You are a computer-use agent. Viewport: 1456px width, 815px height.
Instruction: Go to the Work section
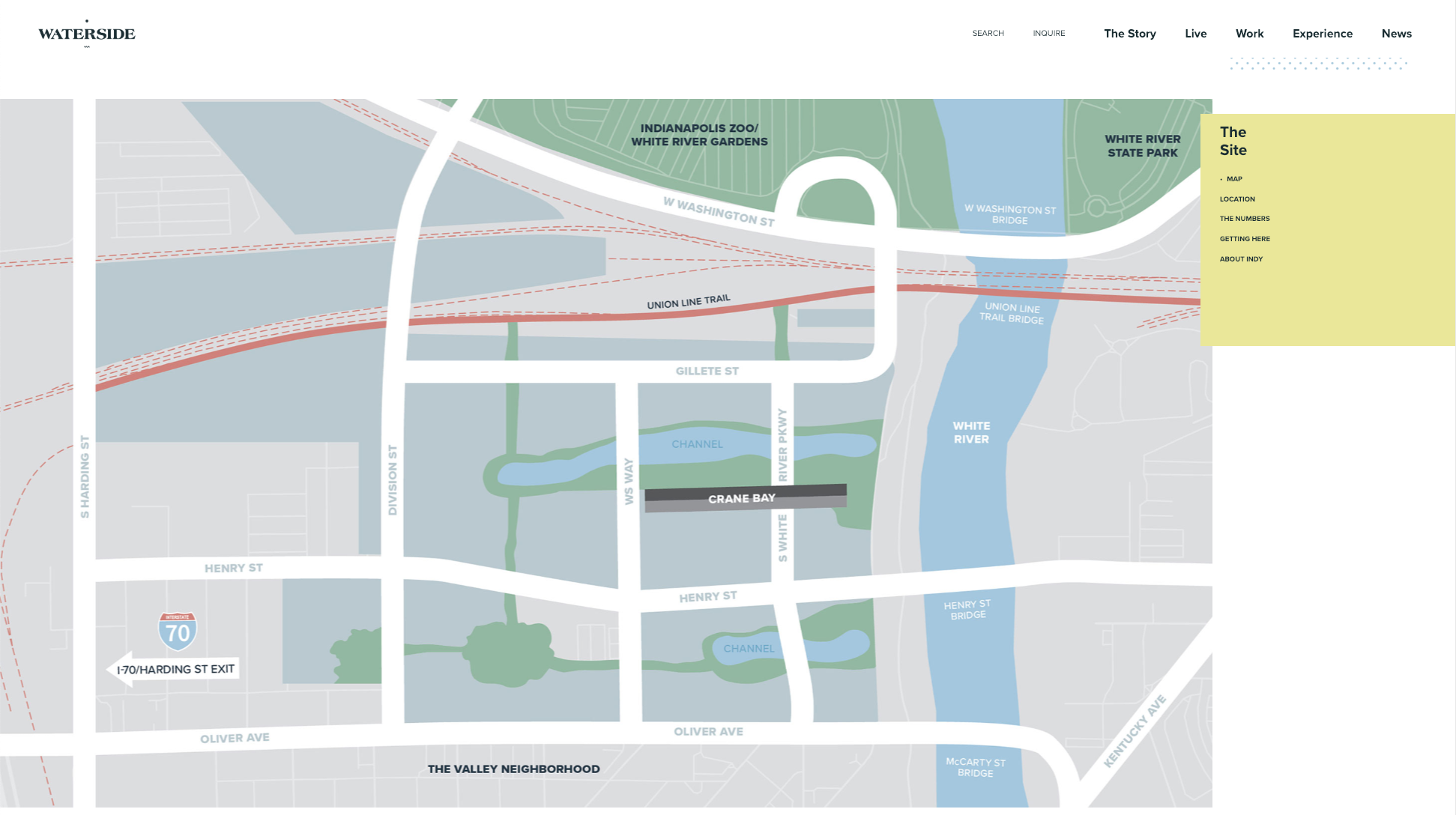click(1249, 34)
